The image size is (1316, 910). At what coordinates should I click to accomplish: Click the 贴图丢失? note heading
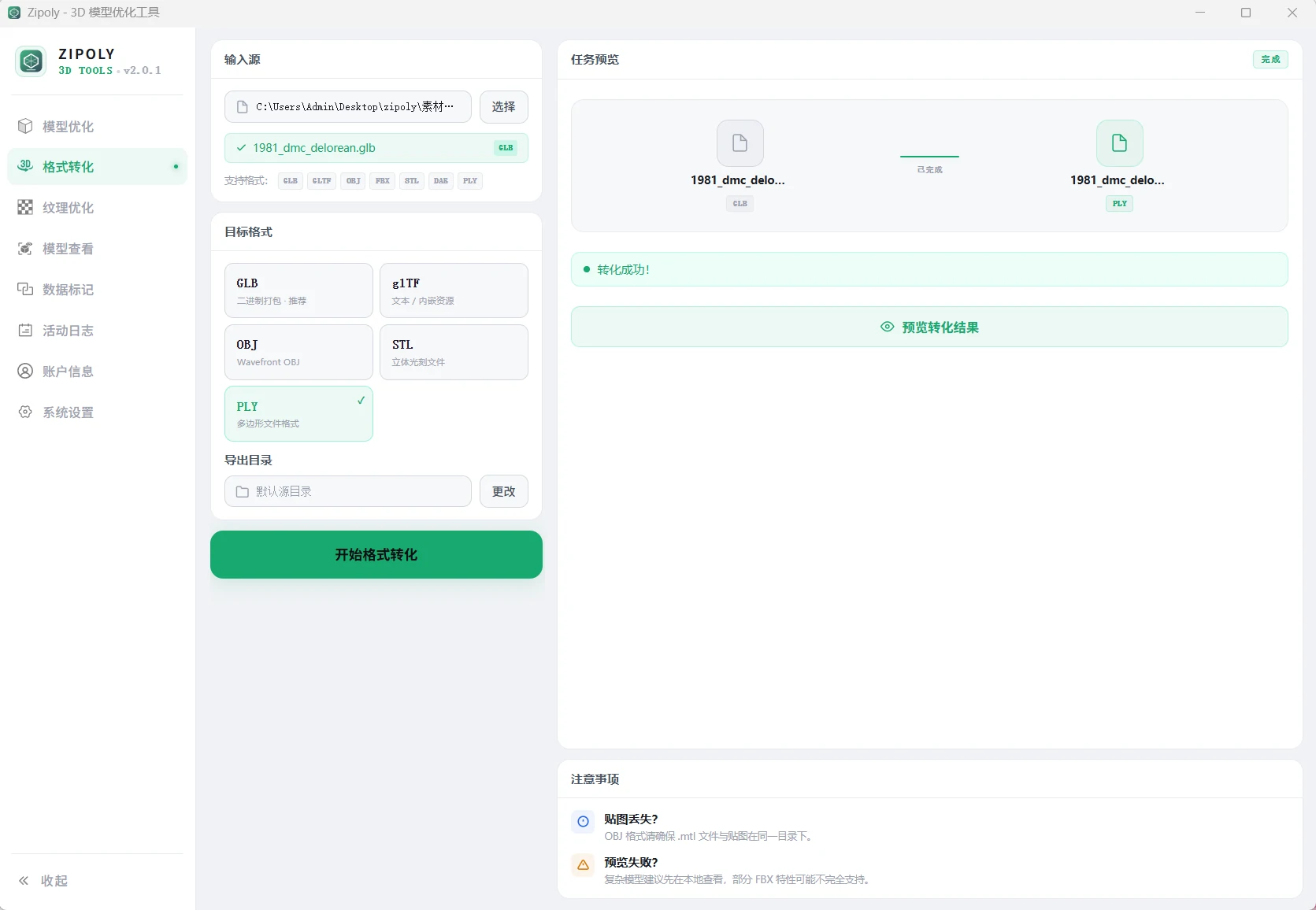(631, 819)
